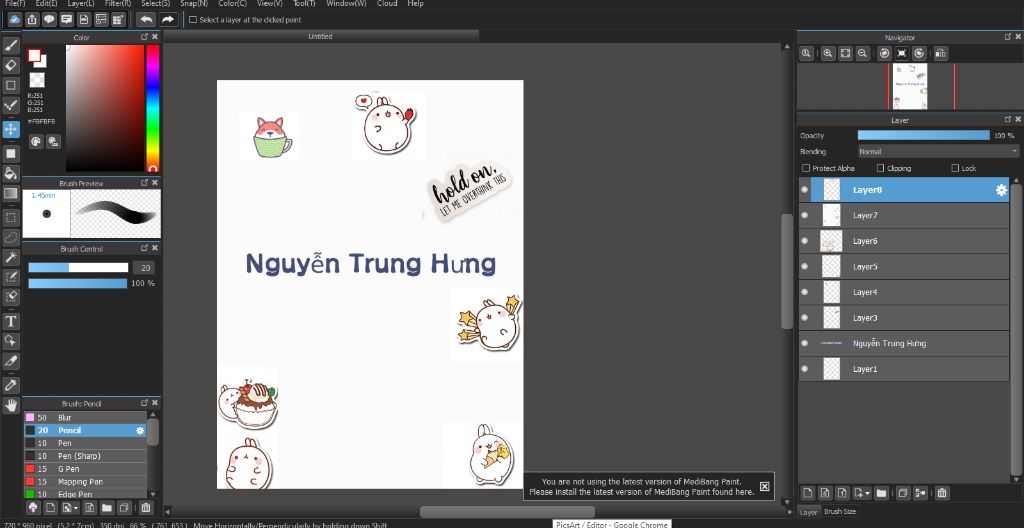The image size is (1024, 528).
Task: Rotate canvas left in Navigator
Action: (884, 54)
